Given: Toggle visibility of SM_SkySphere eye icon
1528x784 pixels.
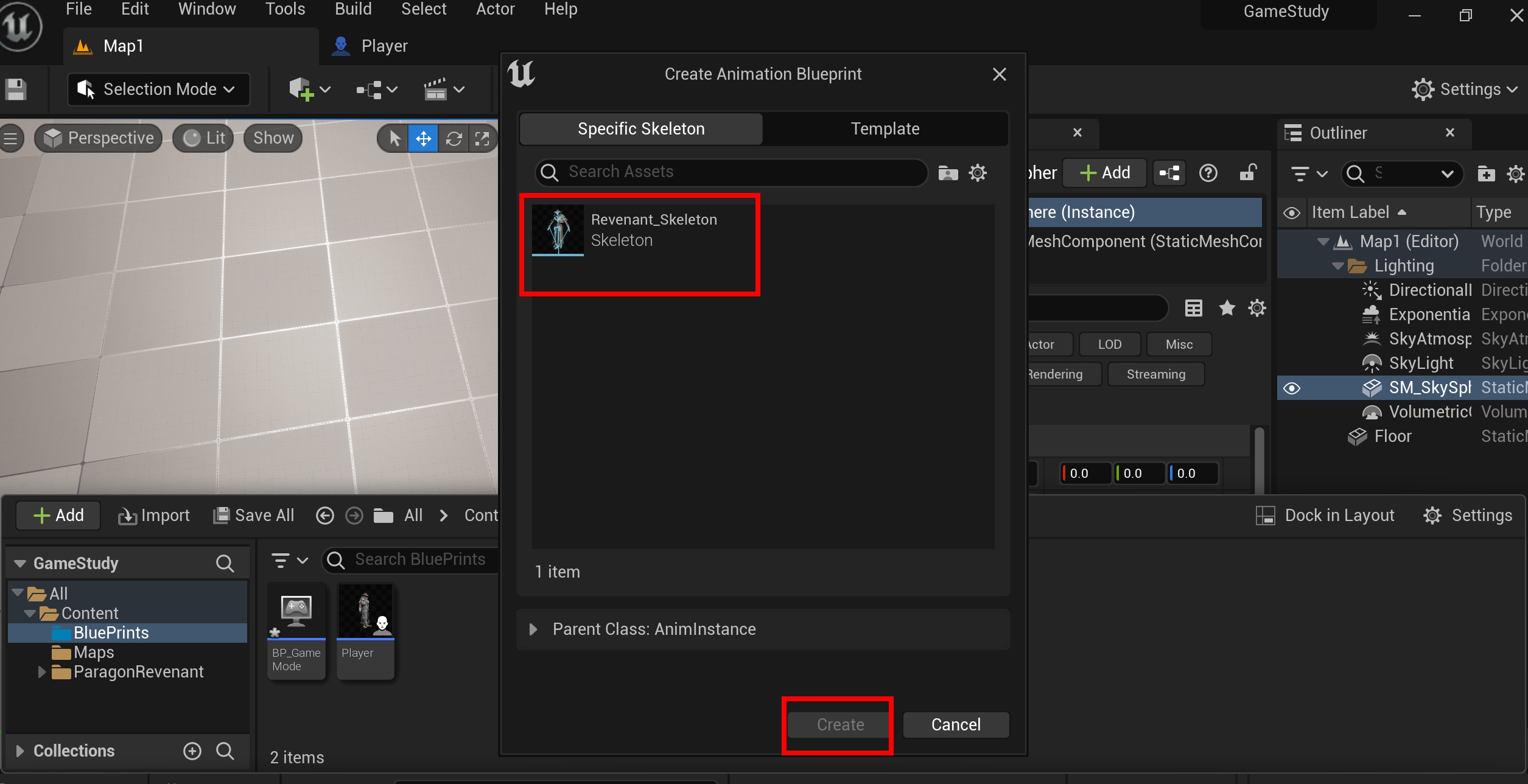Looking at the screenshot, I should tap(1292, 388).
